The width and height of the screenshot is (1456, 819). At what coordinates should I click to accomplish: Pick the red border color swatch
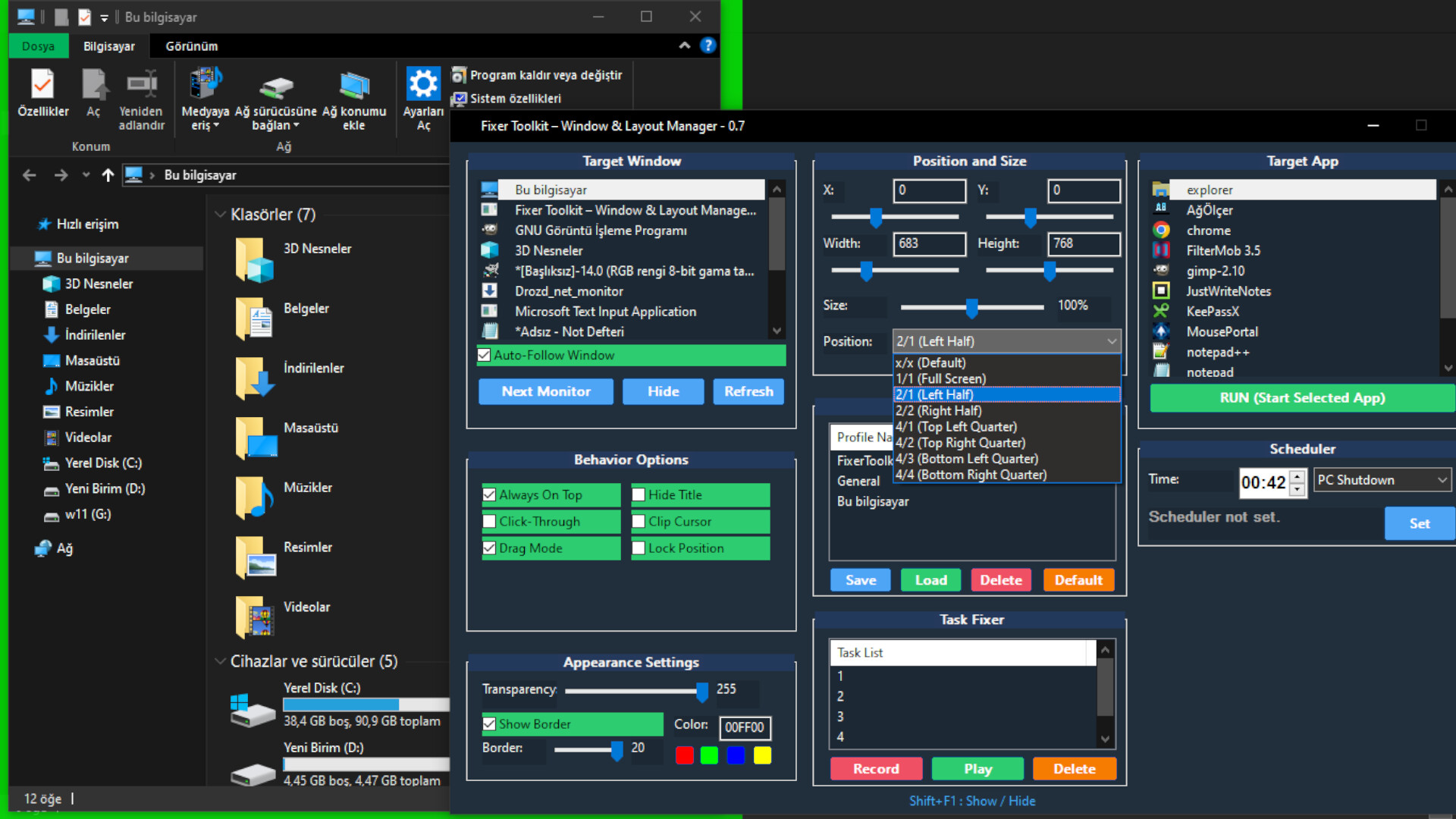(x=684, y=755)
